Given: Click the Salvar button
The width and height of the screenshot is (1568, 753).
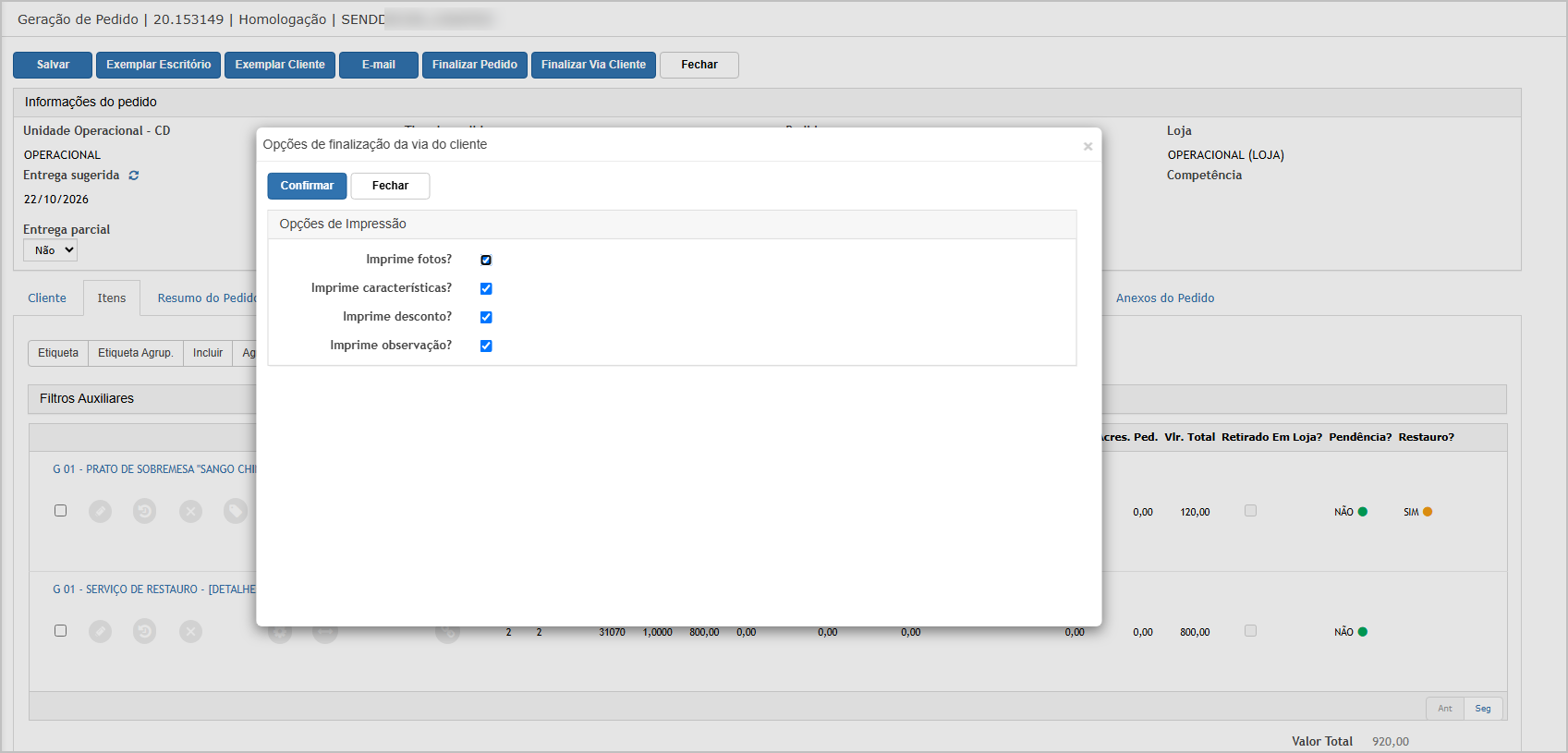Looking at the screenshot, I should click(x=53, y=65).
